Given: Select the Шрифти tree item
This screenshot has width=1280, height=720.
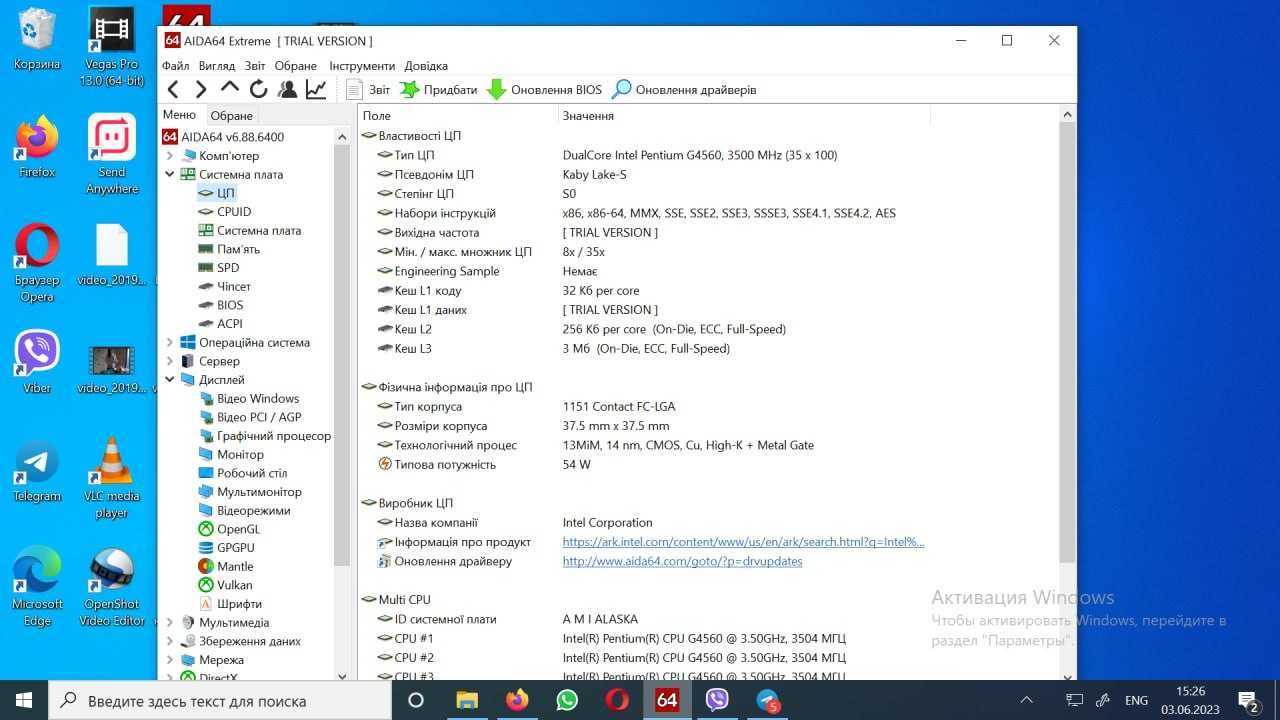Looking at the screenshot, I should pos(239,604).
